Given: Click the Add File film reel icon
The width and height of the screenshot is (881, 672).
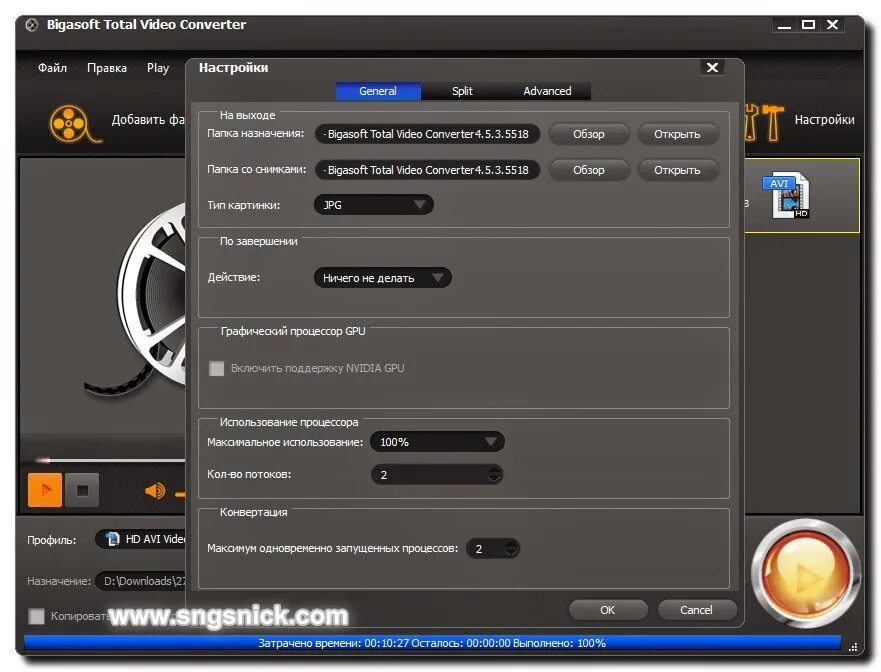Looking at the screenshot, I should [x=74, y=124].
